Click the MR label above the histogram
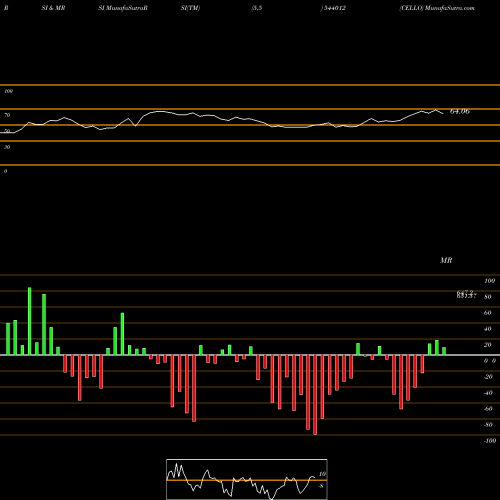 [446, 260]
